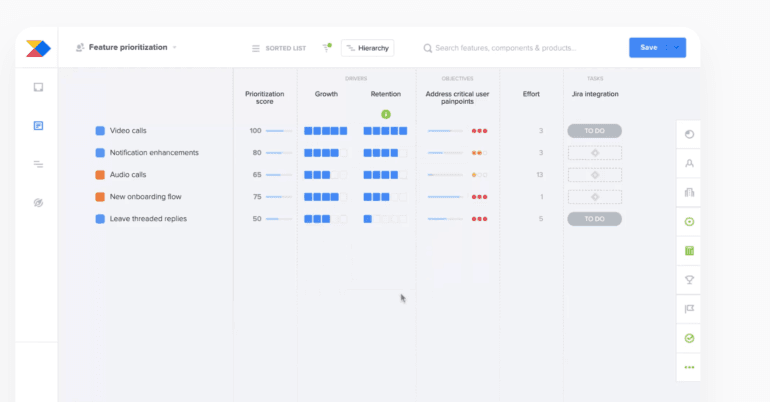Adjust Growth rating for Video calls
770x402 pixels.
[x=326, y=131]
